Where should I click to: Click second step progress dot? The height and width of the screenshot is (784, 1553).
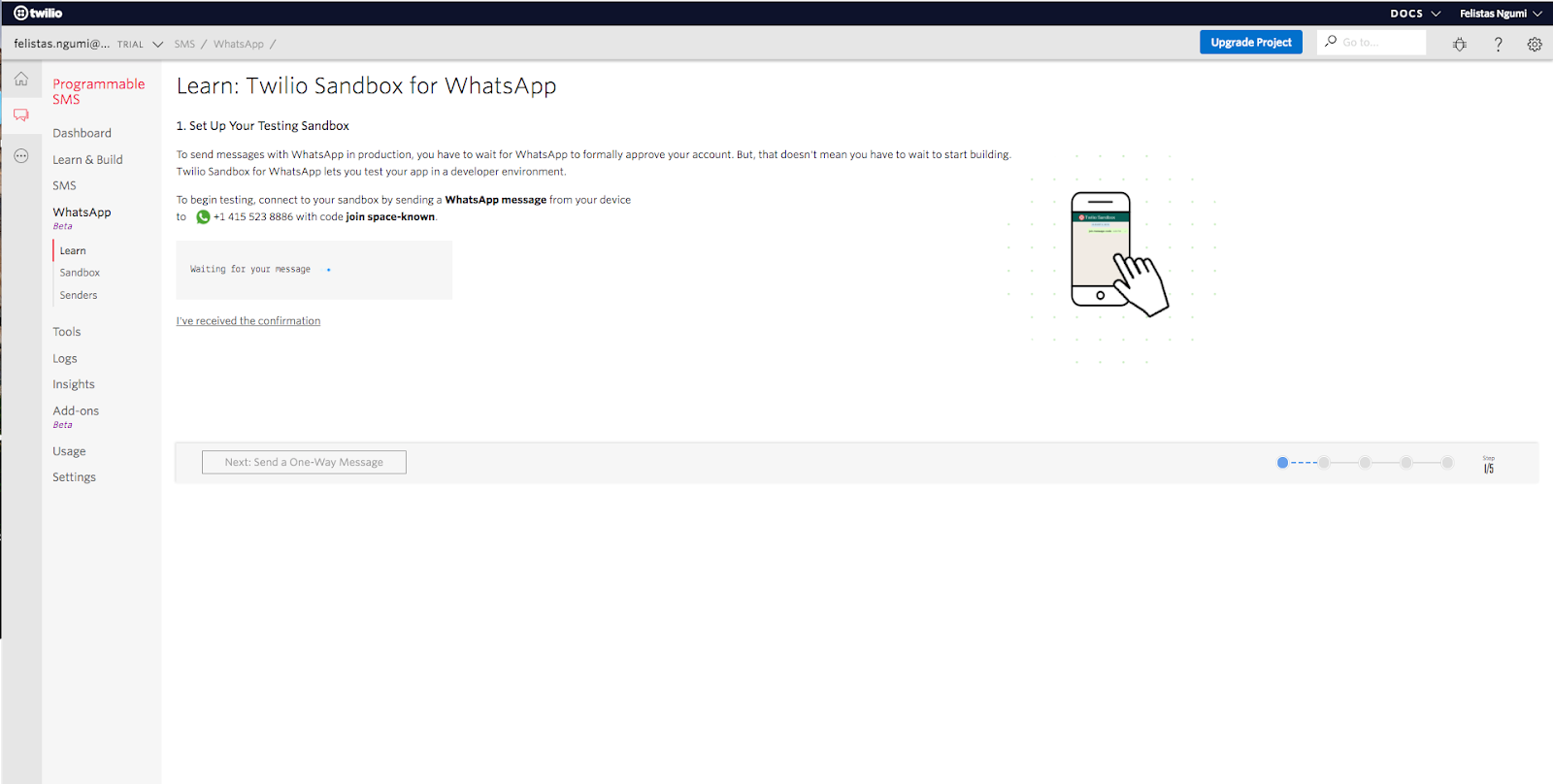click(1324, 463)
